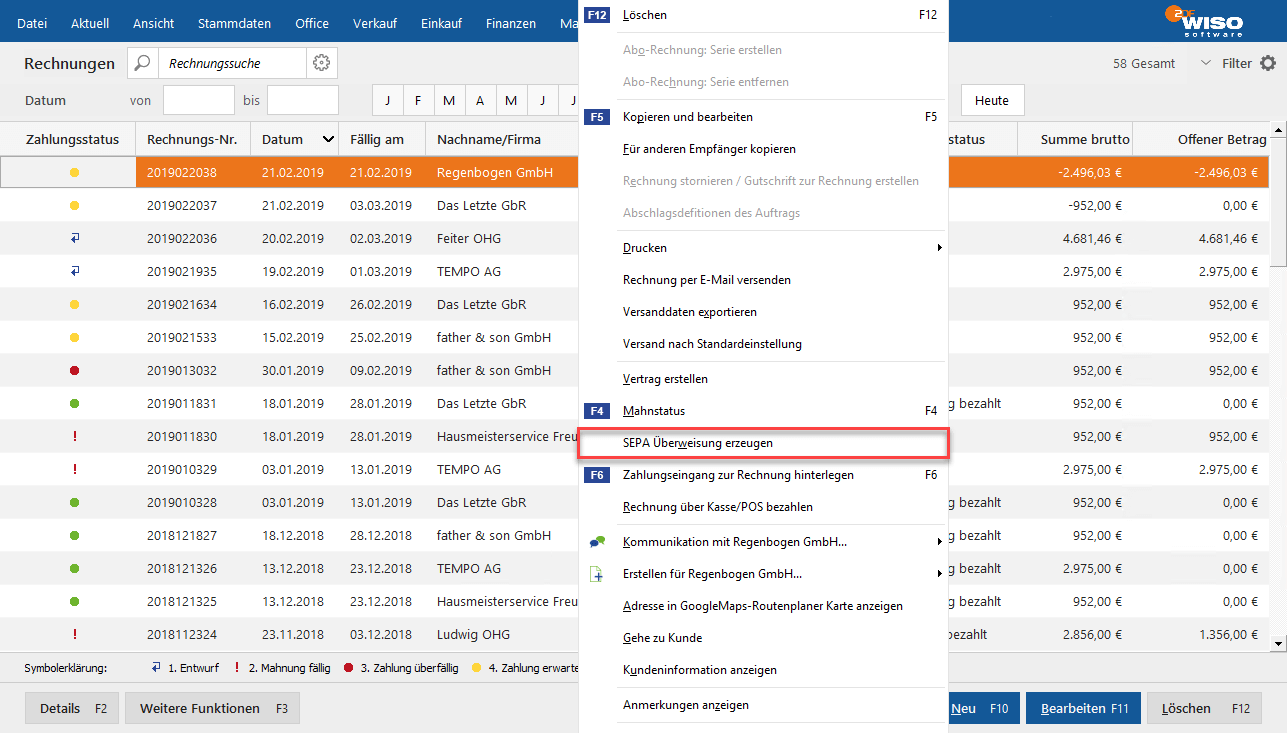
Task: Click the F6 key badge in the menu
Action: click(597, 475)
